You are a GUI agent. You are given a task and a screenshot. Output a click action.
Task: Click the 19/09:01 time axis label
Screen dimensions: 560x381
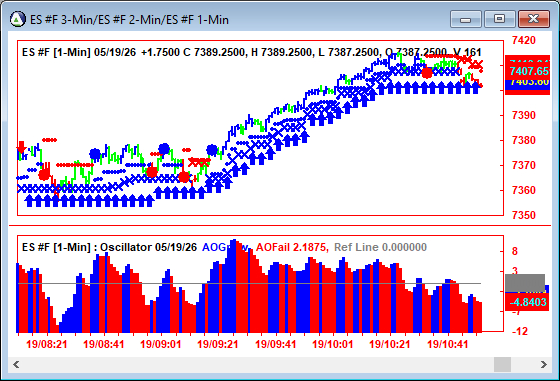coord(161,345)
